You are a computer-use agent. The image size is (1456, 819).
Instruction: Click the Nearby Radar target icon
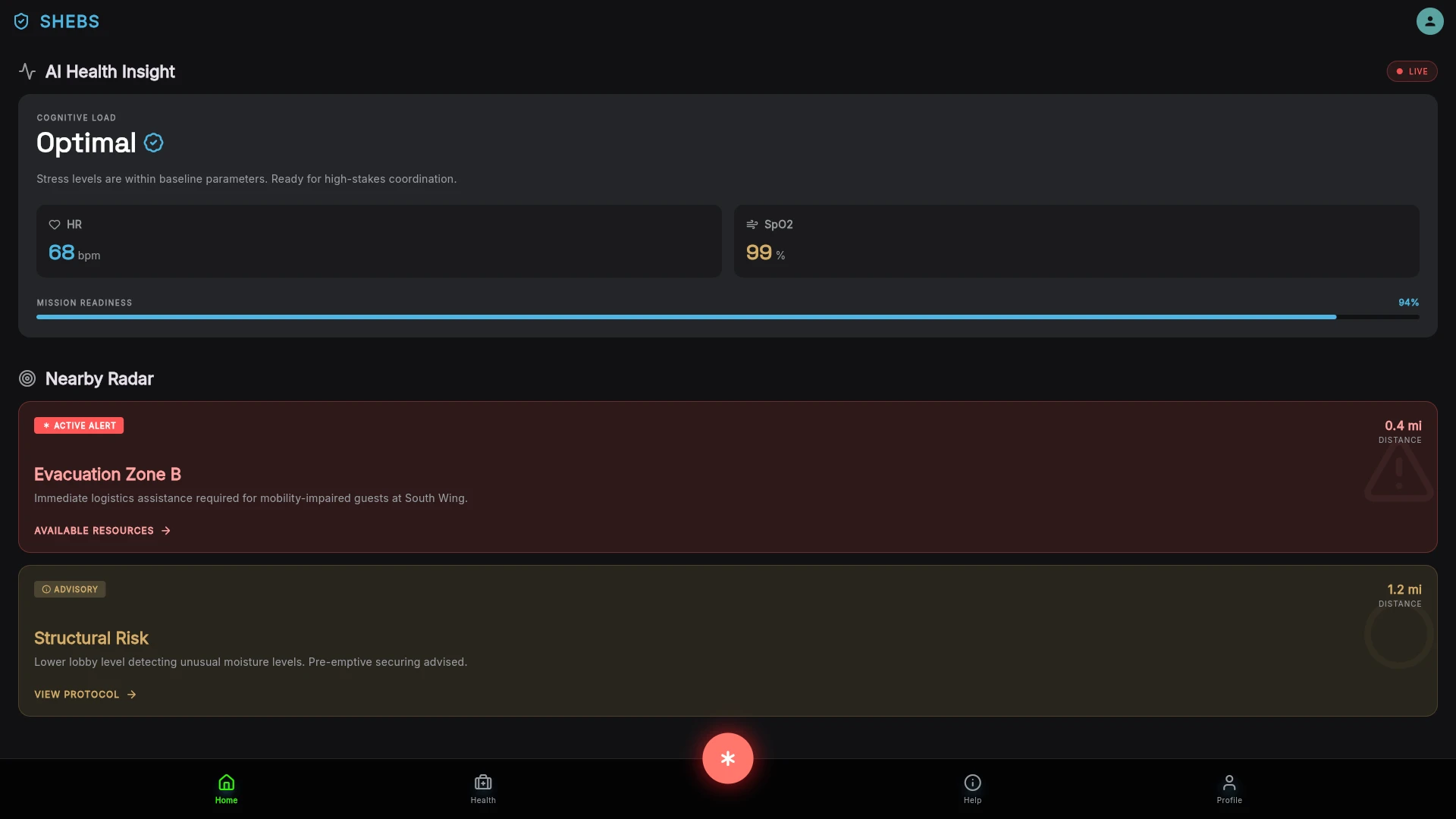(27, 378)
